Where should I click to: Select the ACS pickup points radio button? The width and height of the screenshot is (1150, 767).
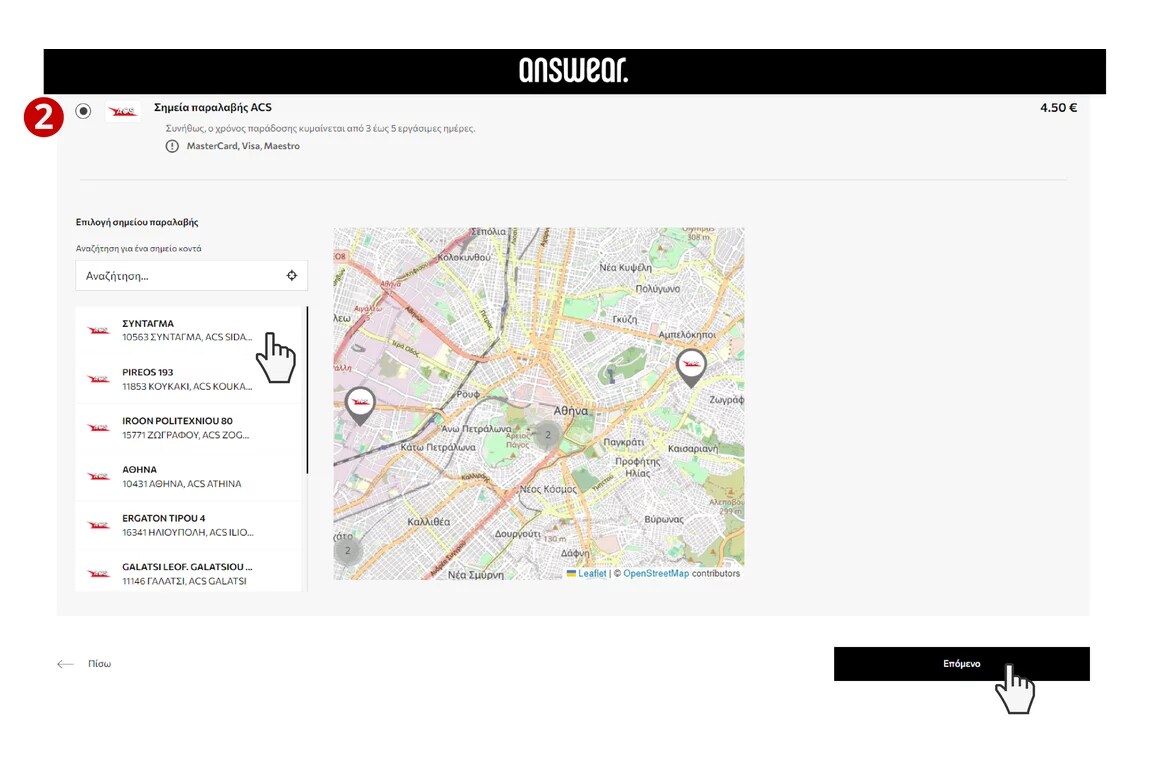[x=83, y=111]
